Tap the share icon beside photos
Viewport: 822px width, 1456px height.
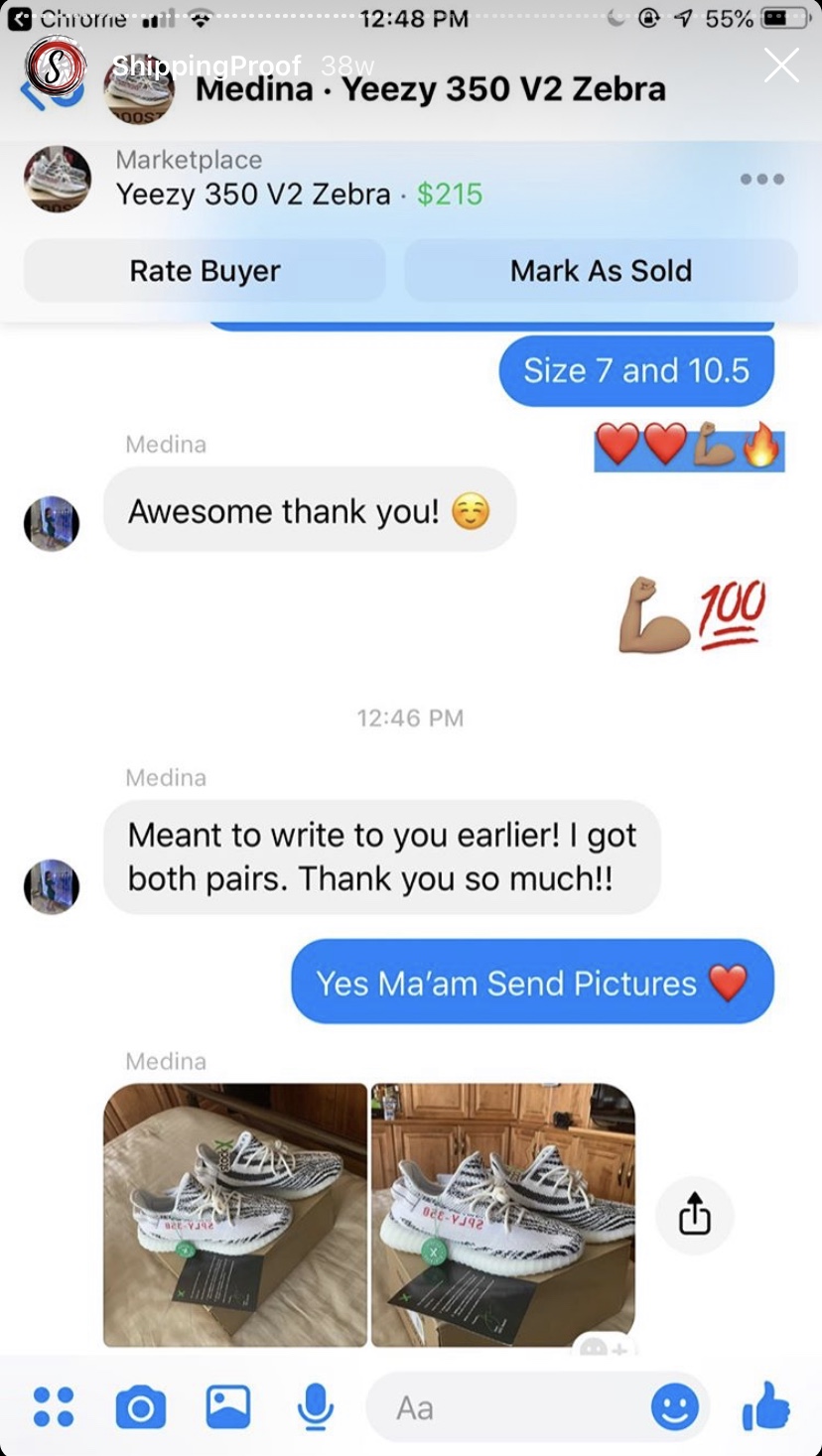[x=695, y=1215]
